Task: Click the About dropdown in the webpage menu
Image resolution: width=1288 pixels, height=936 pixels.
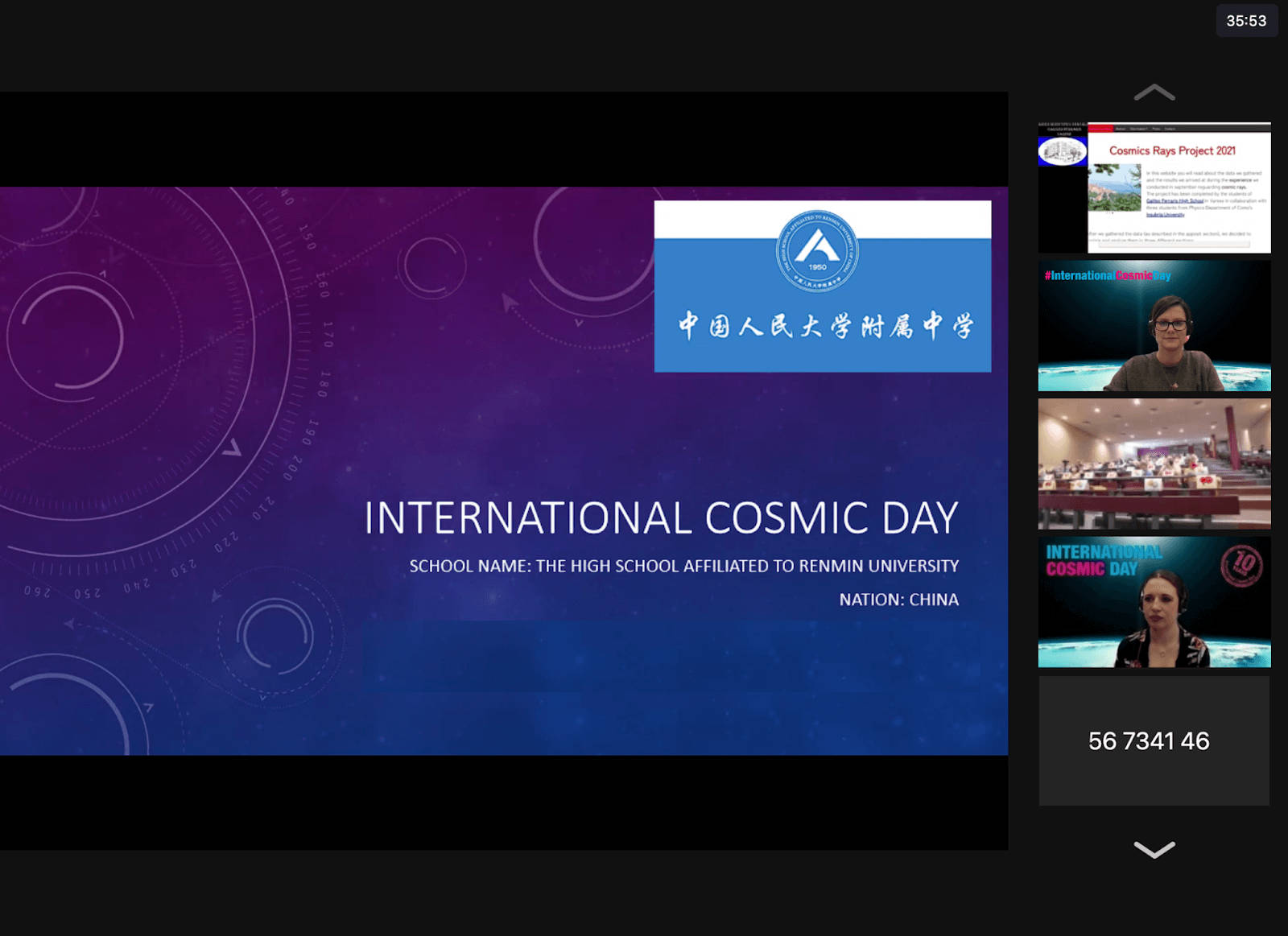Action: point(1121,129)
